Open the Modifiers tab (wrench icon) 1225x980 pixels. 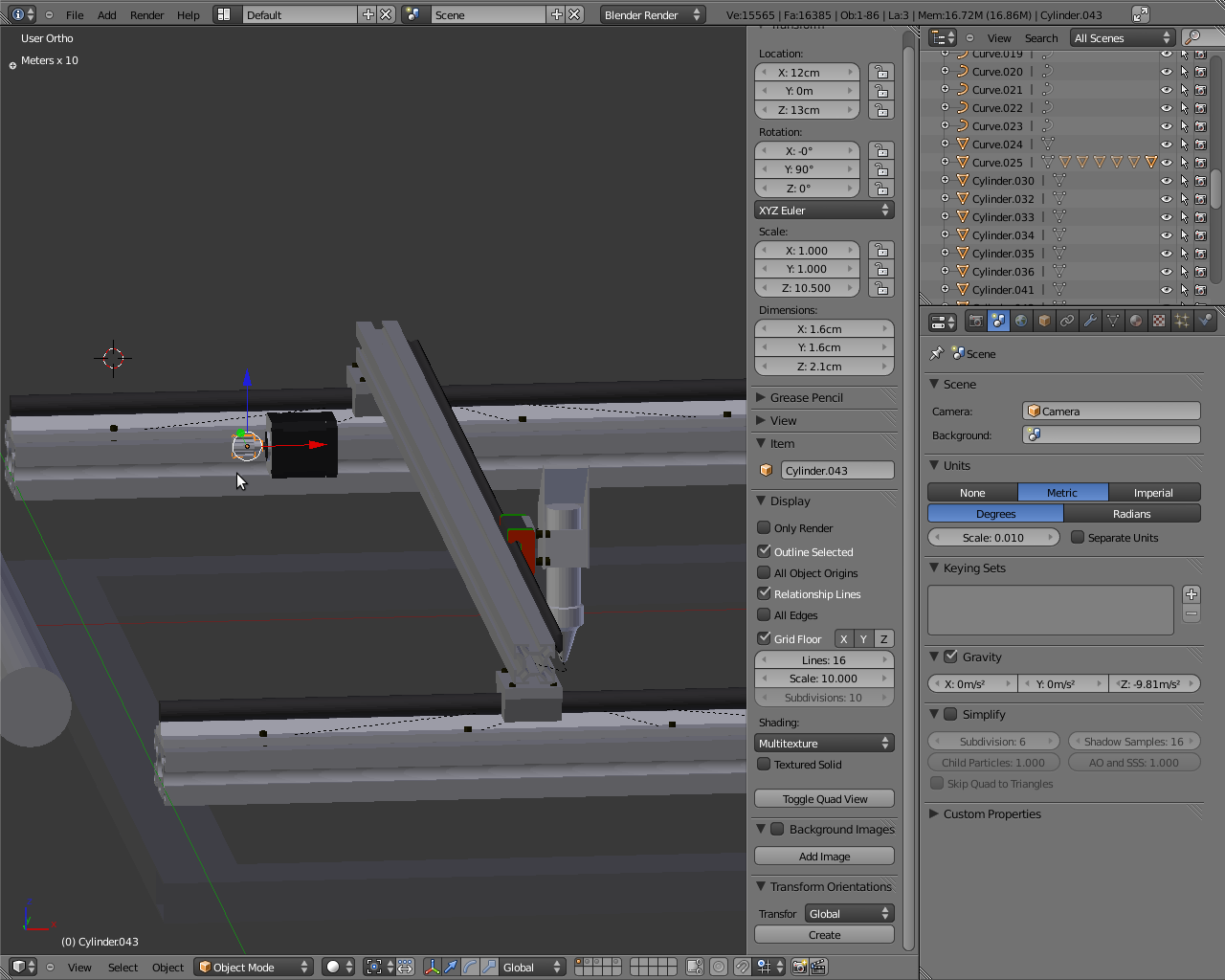(1090, 322)
